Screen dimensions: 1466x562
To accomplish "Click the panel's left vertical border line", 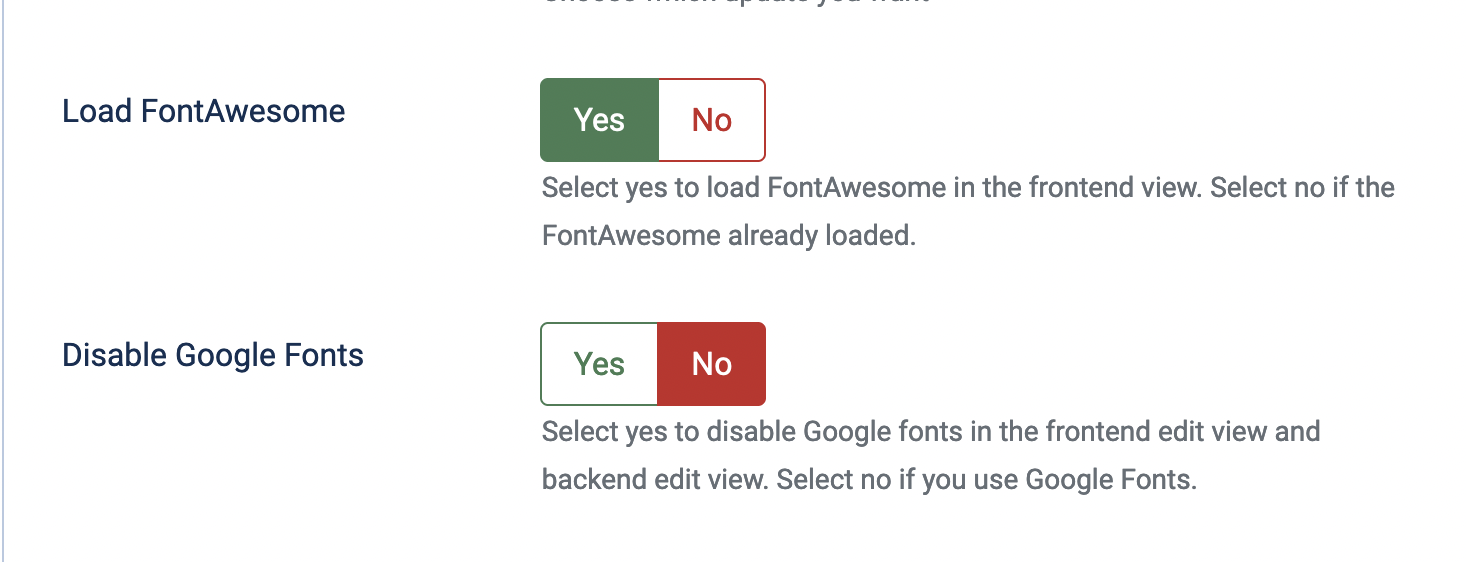I will (3, 280).
